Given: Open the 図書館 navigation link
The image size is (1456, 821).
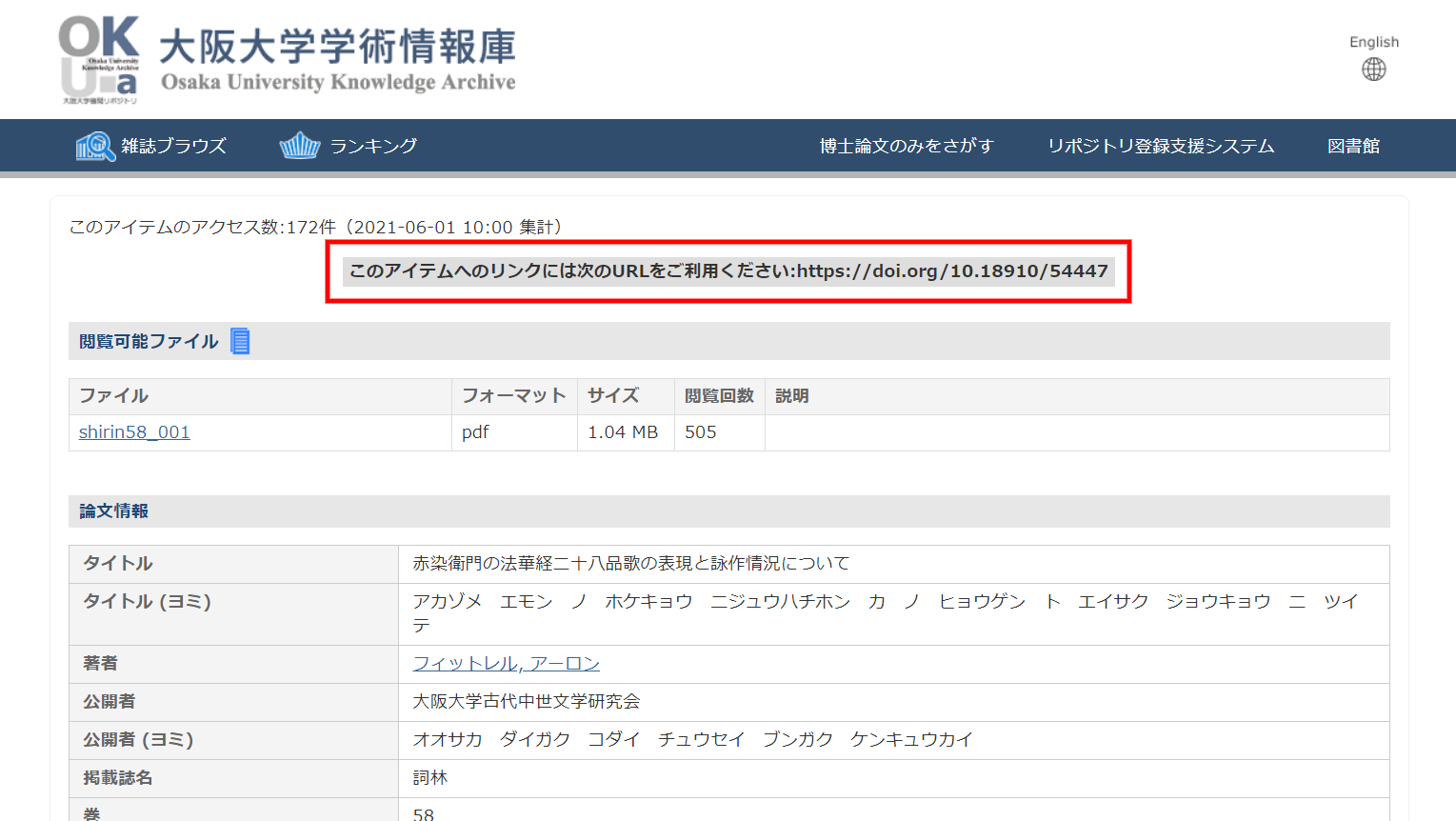Looking at the screenshot, I should click(x=1353, y=146).
